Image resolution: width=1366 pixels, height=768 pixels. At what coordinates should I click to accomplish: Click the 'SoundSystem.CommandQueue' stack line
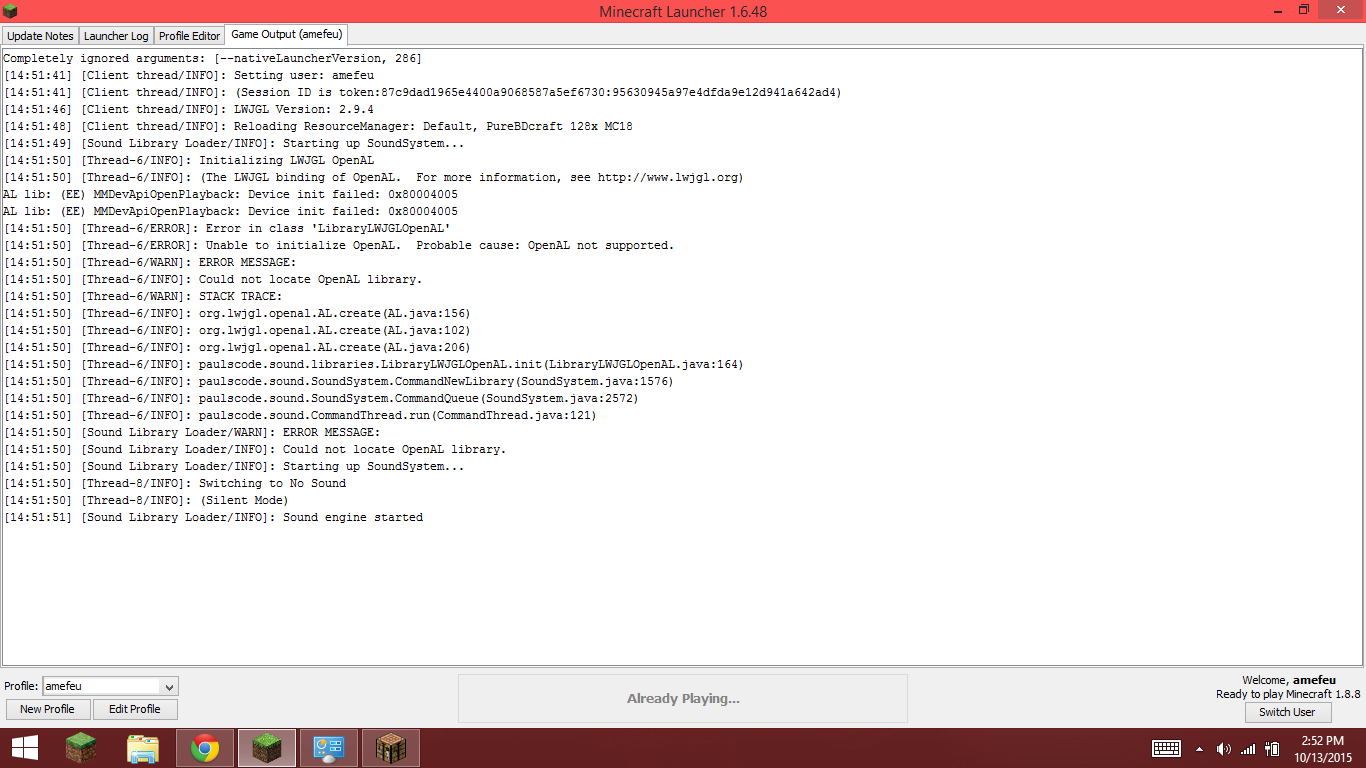tap(321, 398)
